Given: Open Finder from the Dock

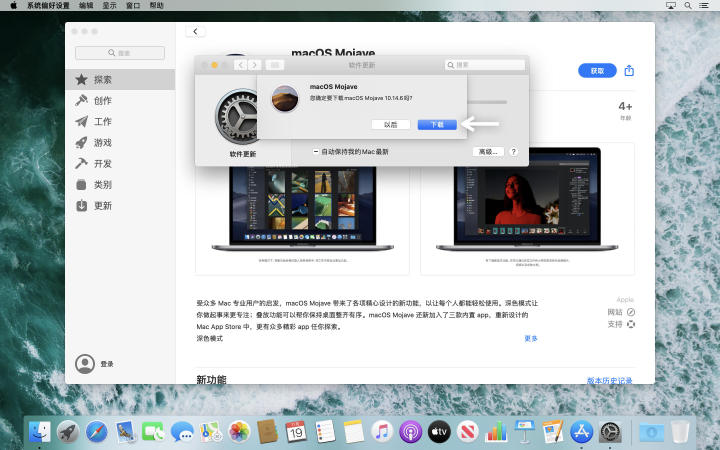Looking at the screenshot, I should (x=40, y=432).
